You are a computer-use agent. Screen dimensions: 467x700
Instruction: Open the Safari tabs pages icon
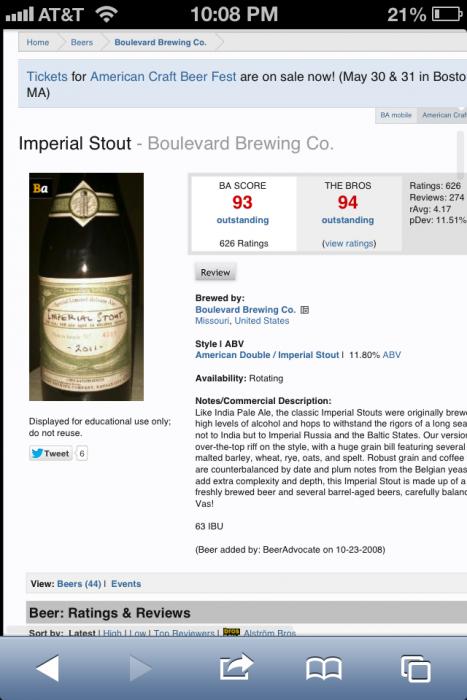tap(416, 668)
